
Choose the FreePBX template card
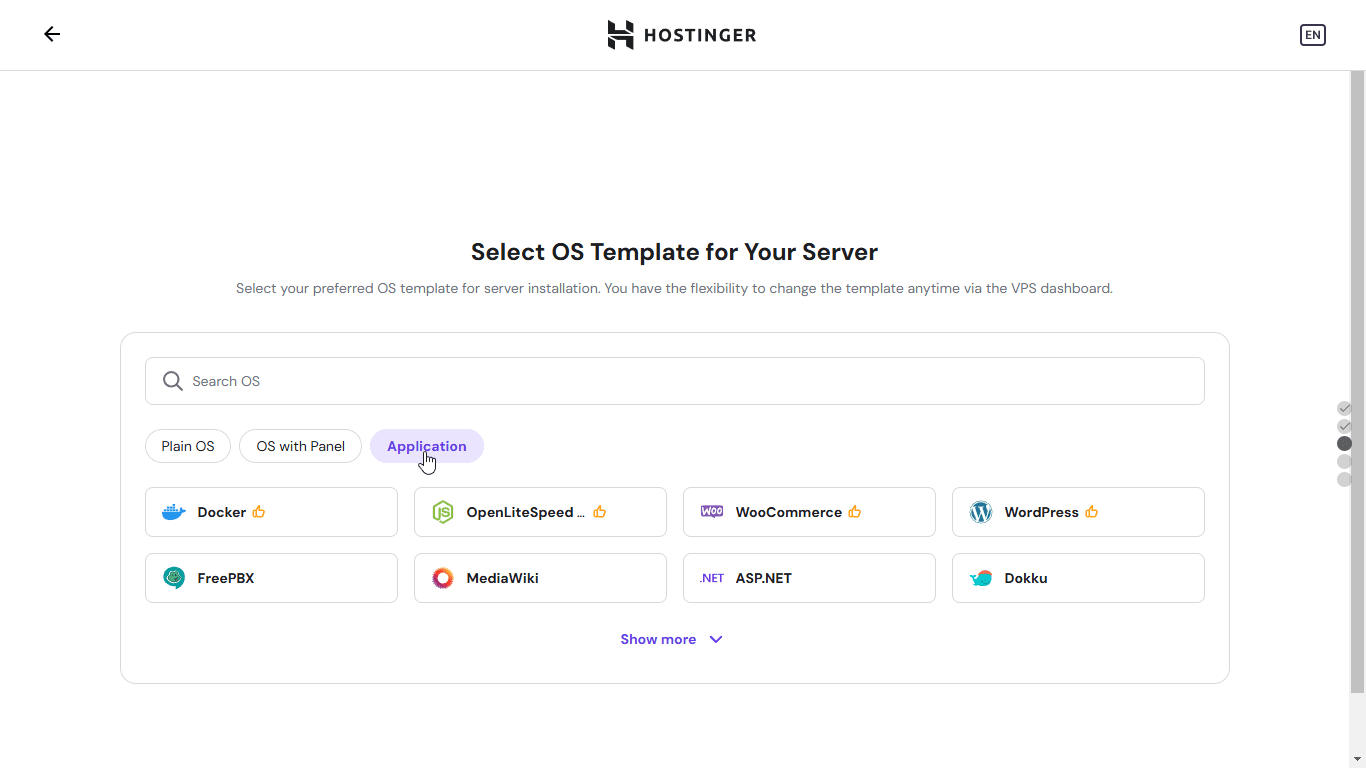click(271, 578)
